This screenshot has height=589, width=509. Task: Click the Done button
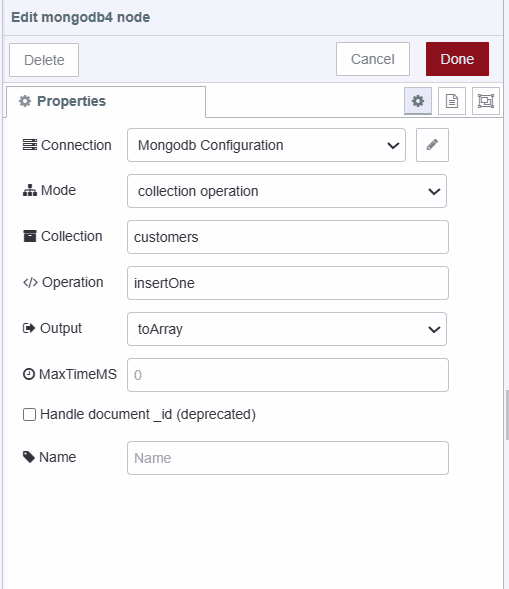[x=457, y=59]
